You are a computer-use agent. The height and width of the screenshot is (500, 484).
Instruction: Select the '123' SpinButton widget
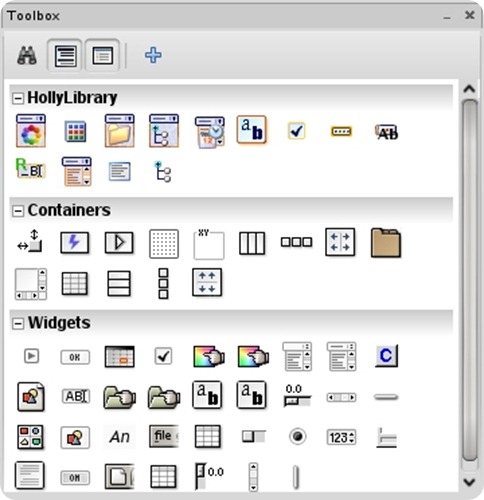tap(341, 437)
